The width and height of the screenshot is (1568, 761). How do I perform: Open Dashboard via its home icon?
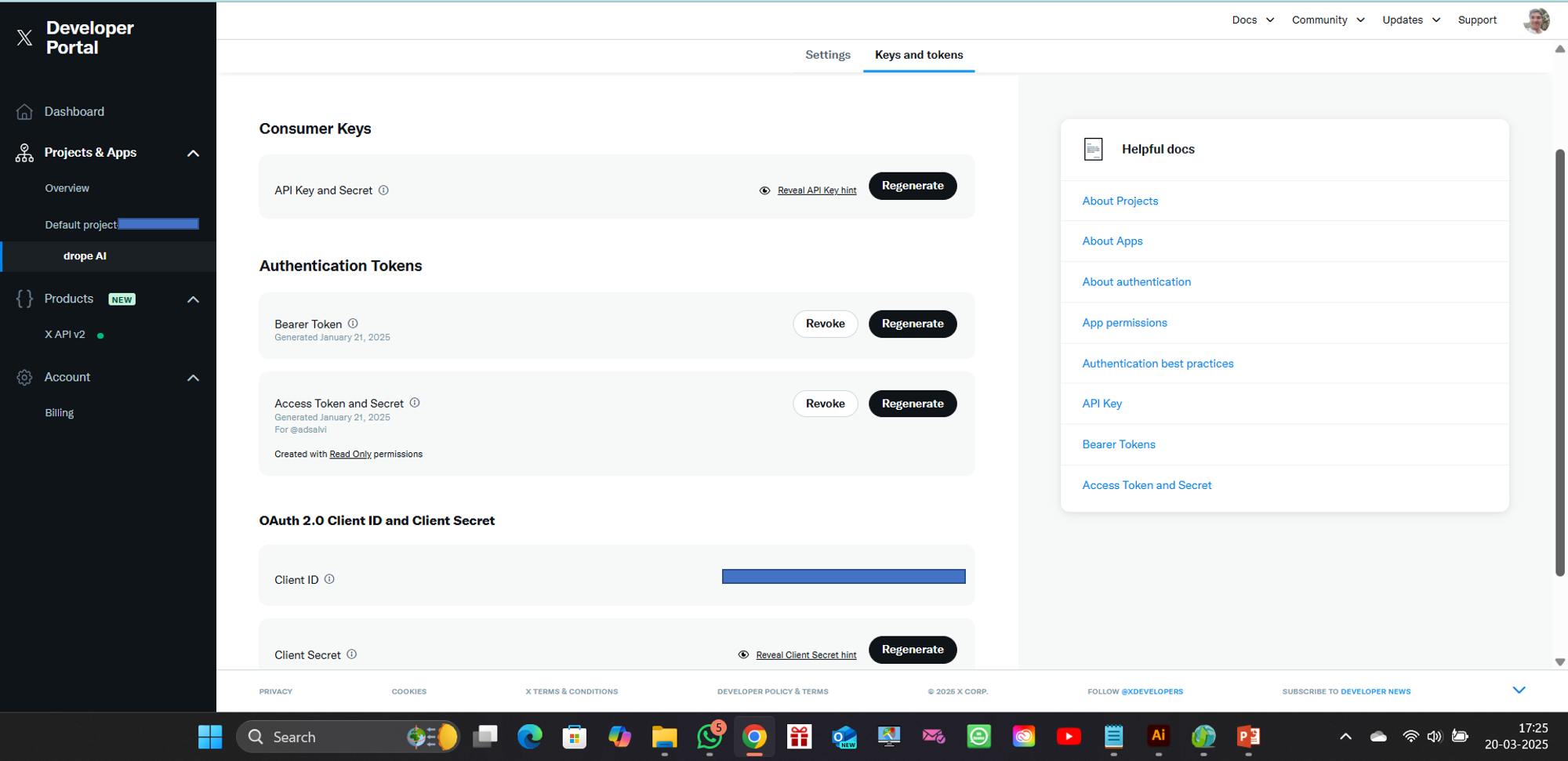[24, 112]
